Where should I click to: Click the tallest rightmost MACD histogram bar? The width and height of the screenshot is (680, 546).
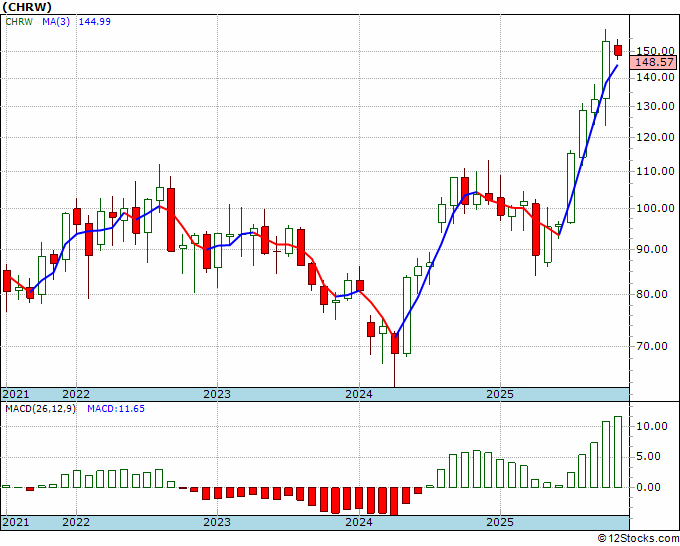tap(618, 452)
